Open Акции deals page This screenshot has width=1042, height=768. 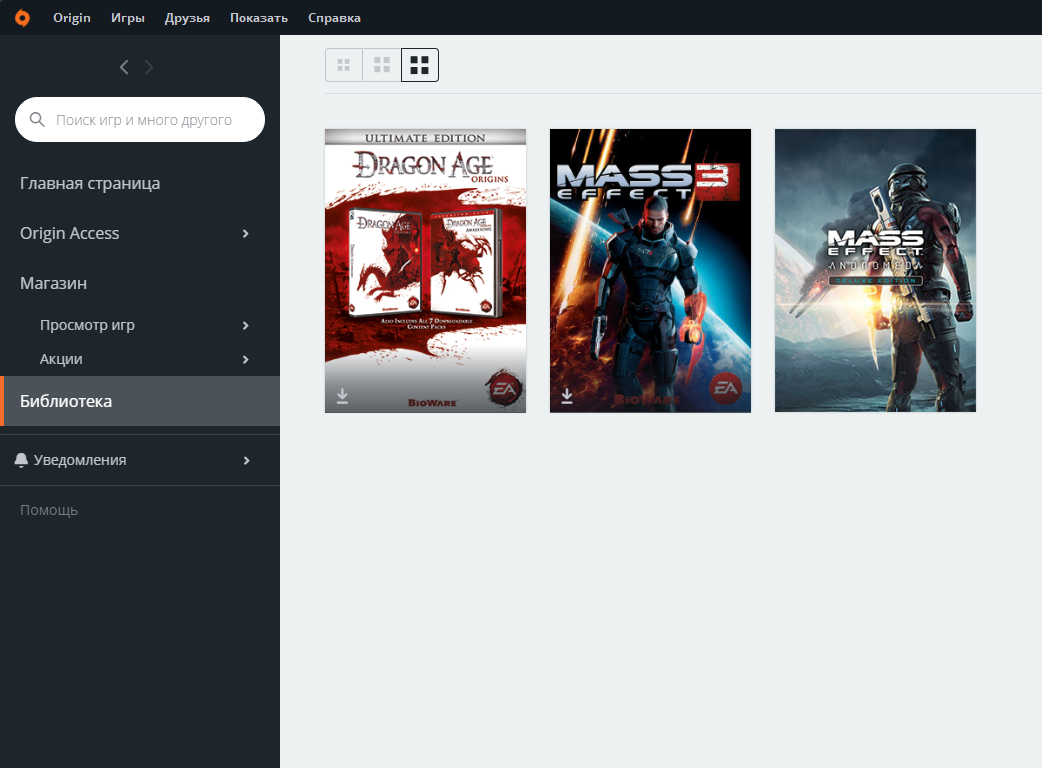click(x=61, y=359)
